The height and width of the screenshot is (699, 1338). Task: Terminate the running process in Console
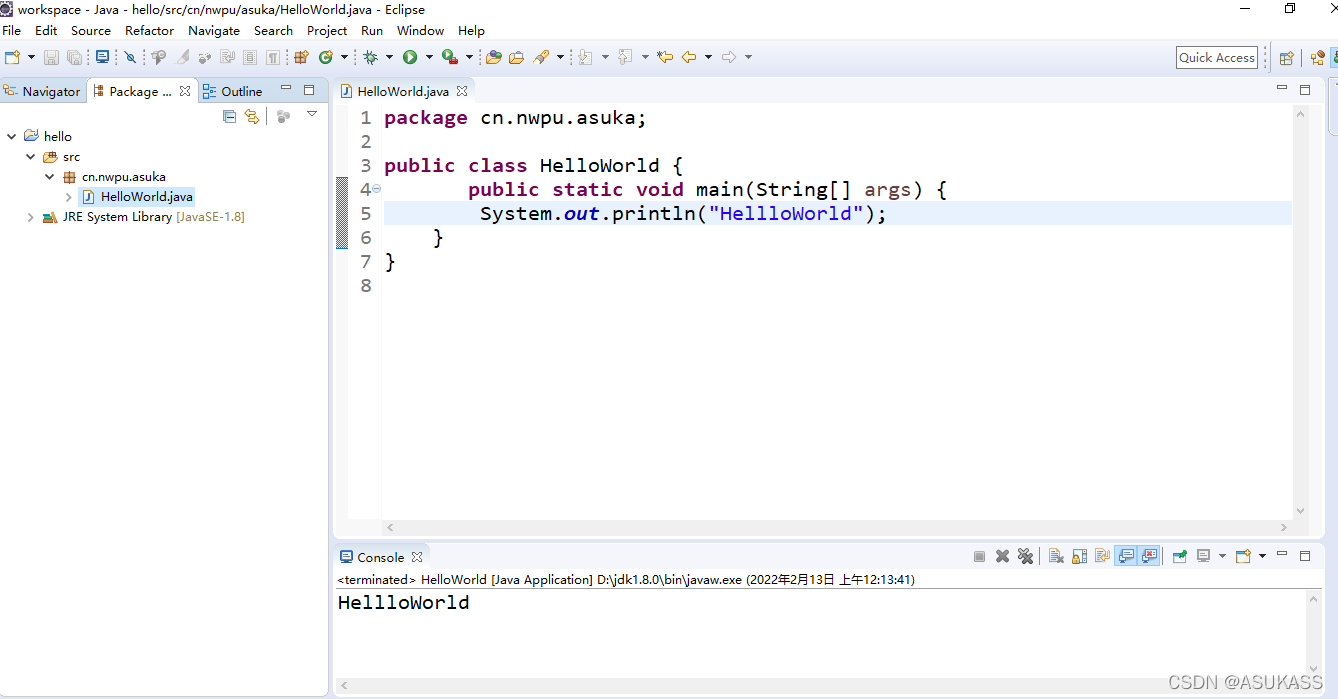click(x=979, y=556)
